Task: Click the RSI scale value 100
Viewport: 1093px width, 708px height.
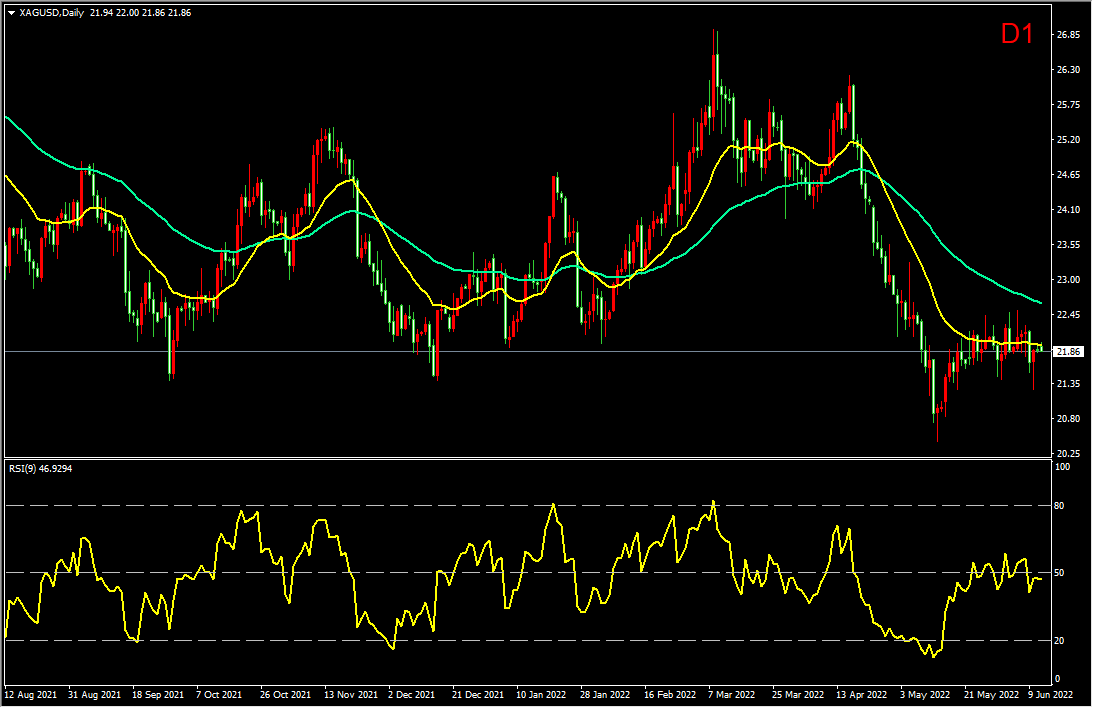Action: 1062,467
